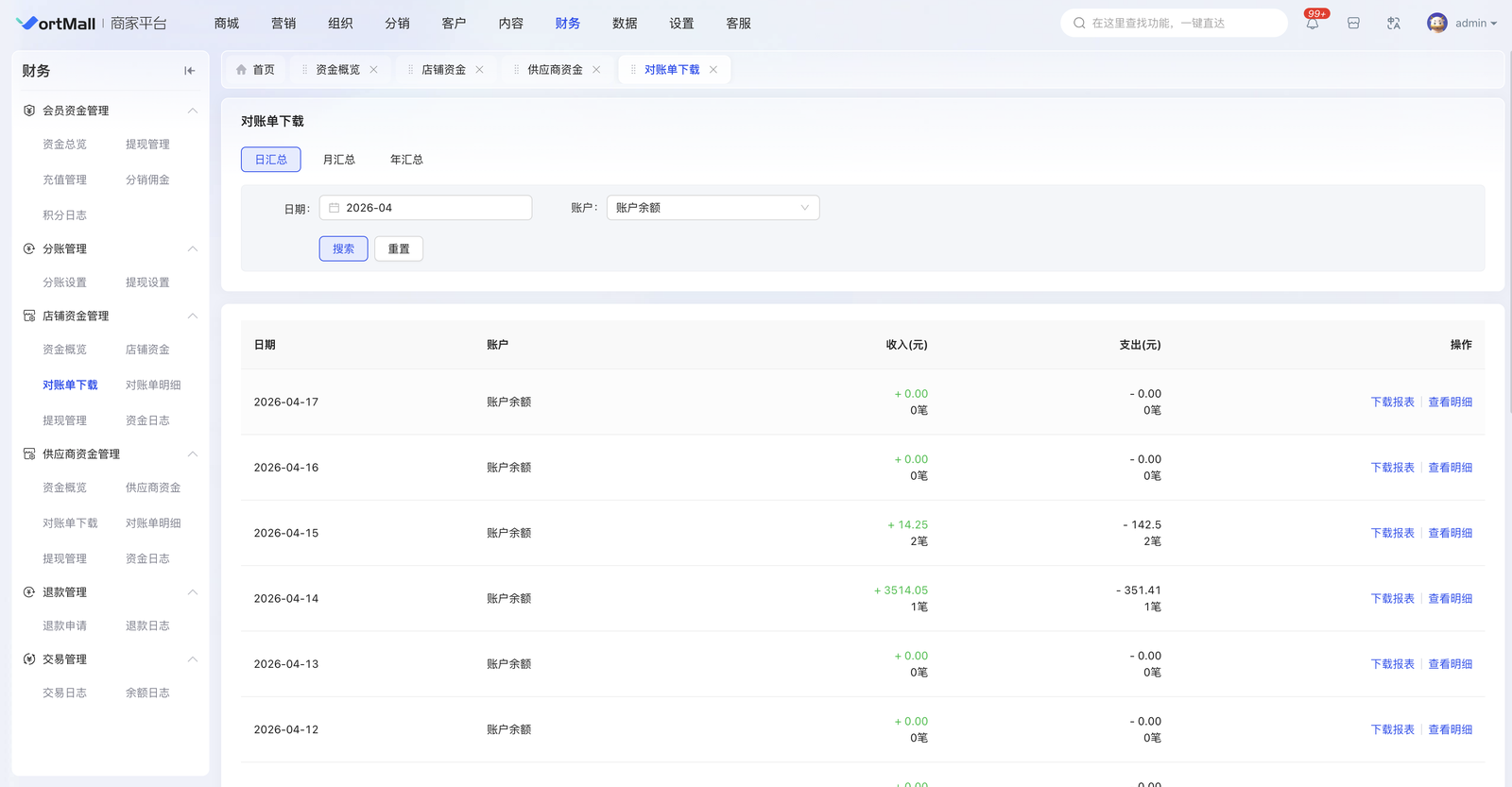Screen dimensions: 1512x787
Task: Switch to 年汇总 summary option
Action: point(406,160)
